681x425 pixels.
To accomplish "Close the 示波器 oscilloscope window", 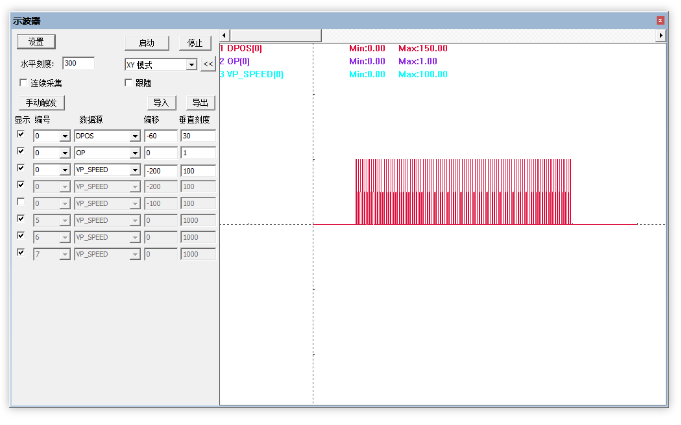I will pos(660,20).
